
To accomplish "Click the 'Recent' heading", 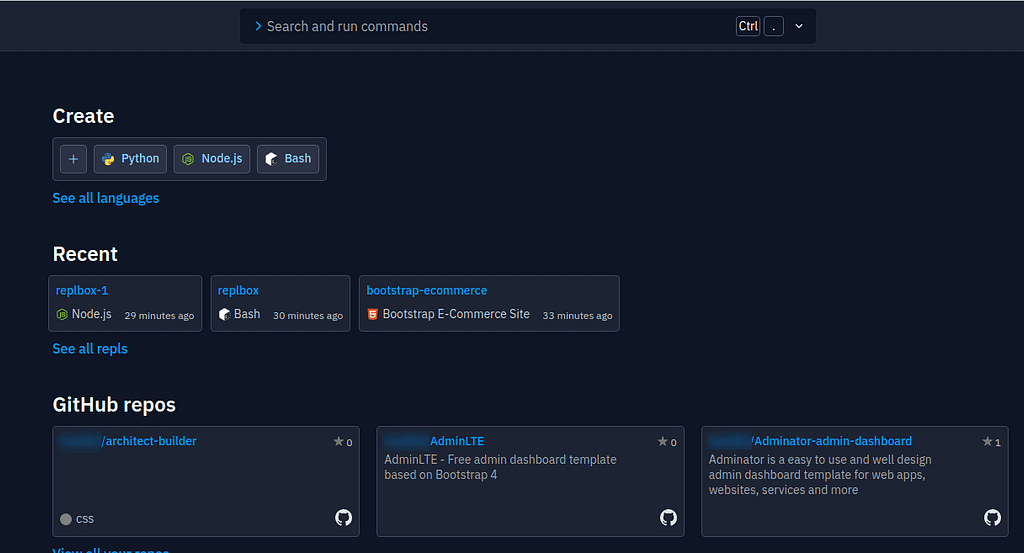I will click(x=85, y=254).
